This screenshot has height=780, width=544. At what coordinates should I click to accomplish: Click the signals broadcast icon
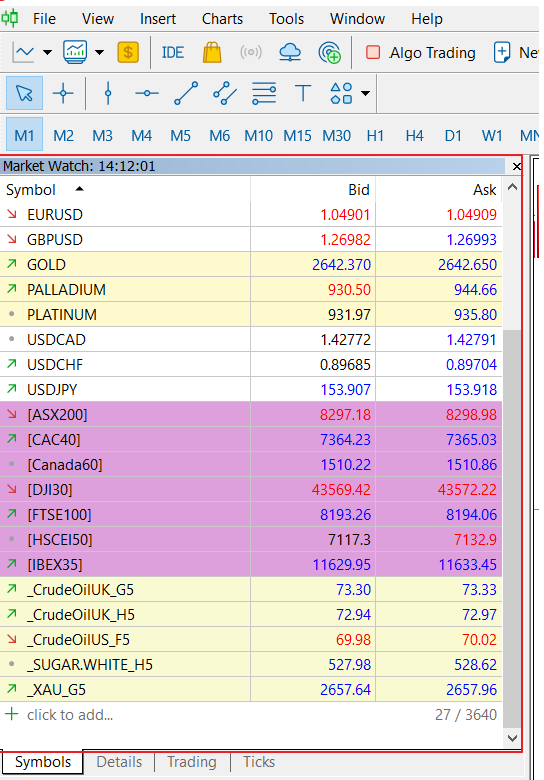[x=251, y=52]
